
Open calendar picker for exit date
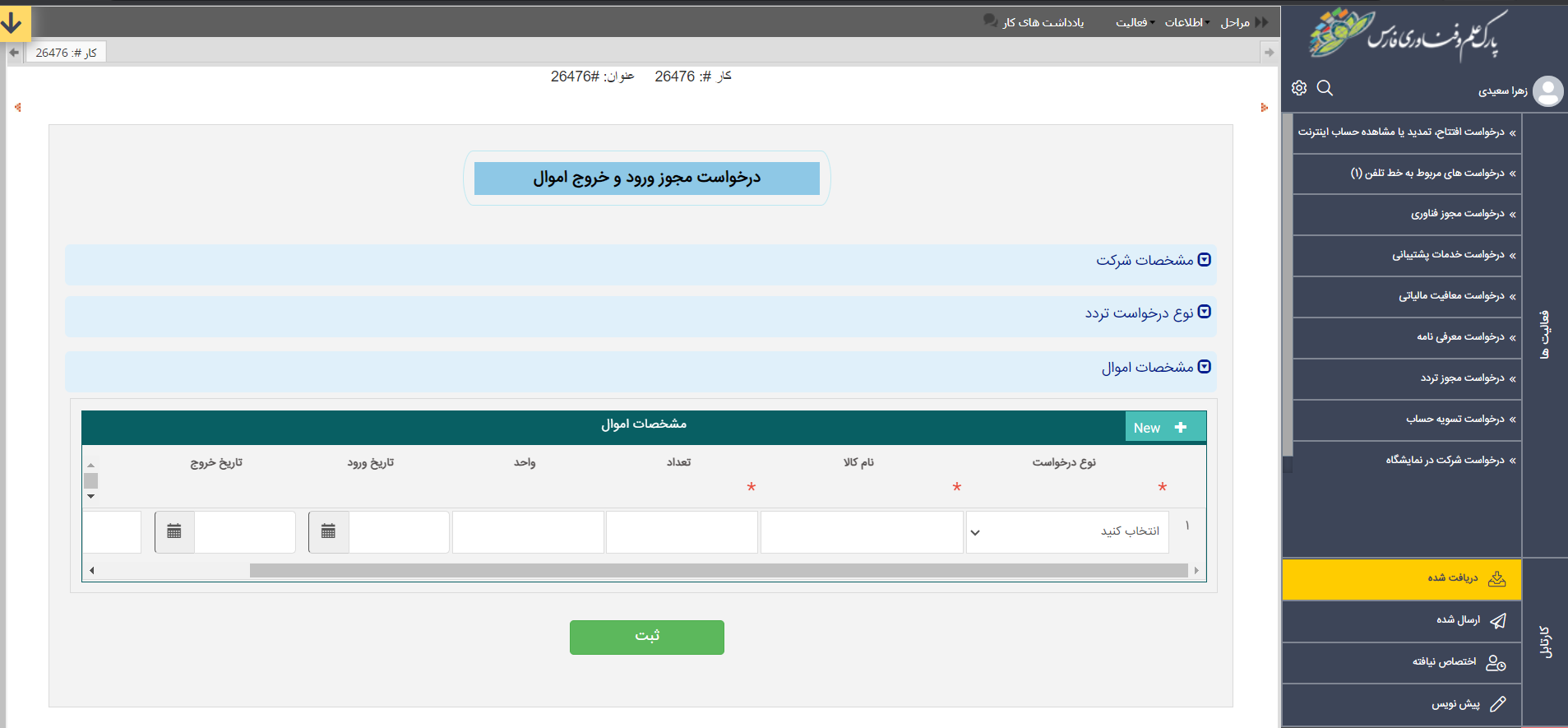click(x=174, y=531)
